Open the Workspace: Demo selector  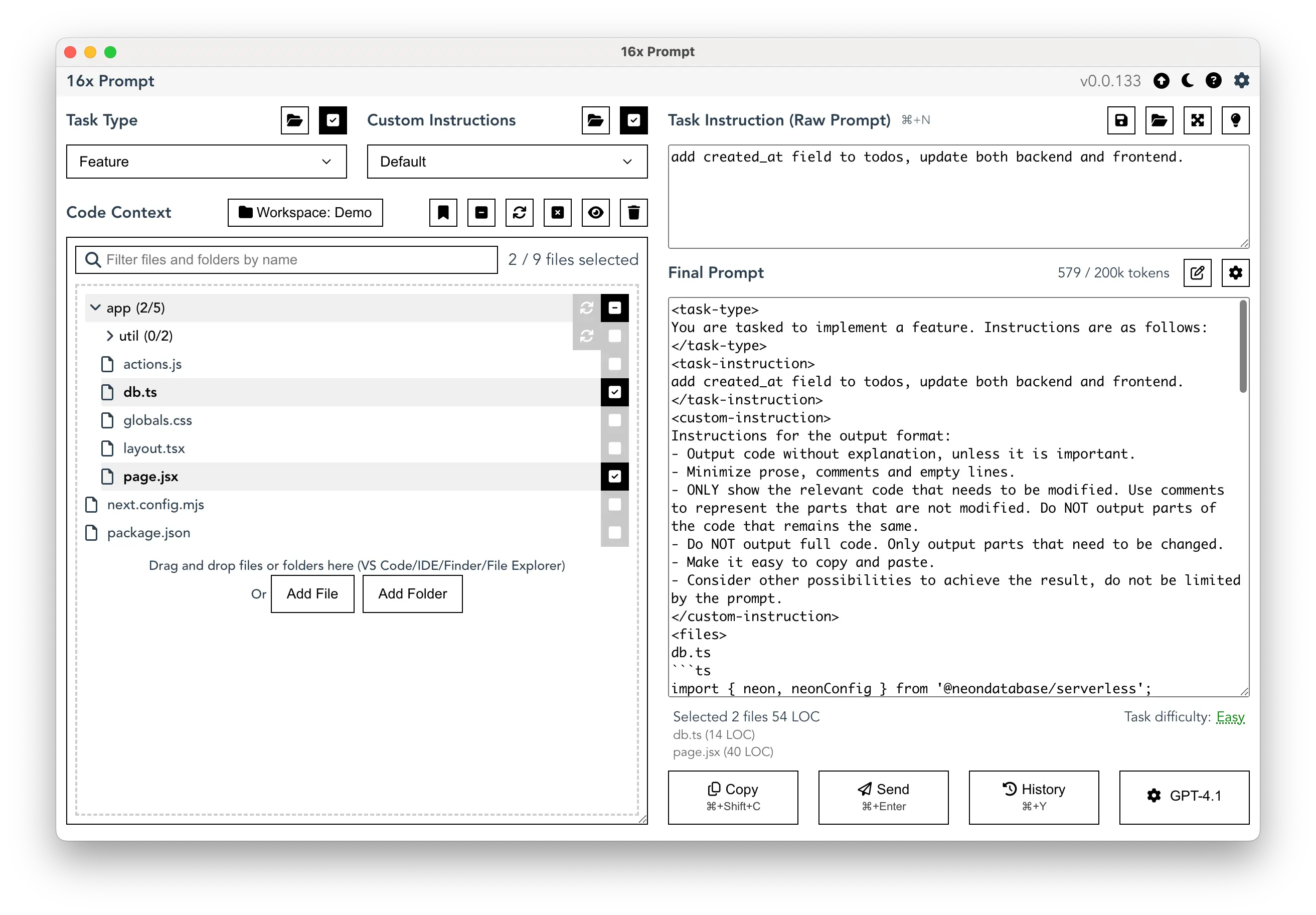(305, 213)
